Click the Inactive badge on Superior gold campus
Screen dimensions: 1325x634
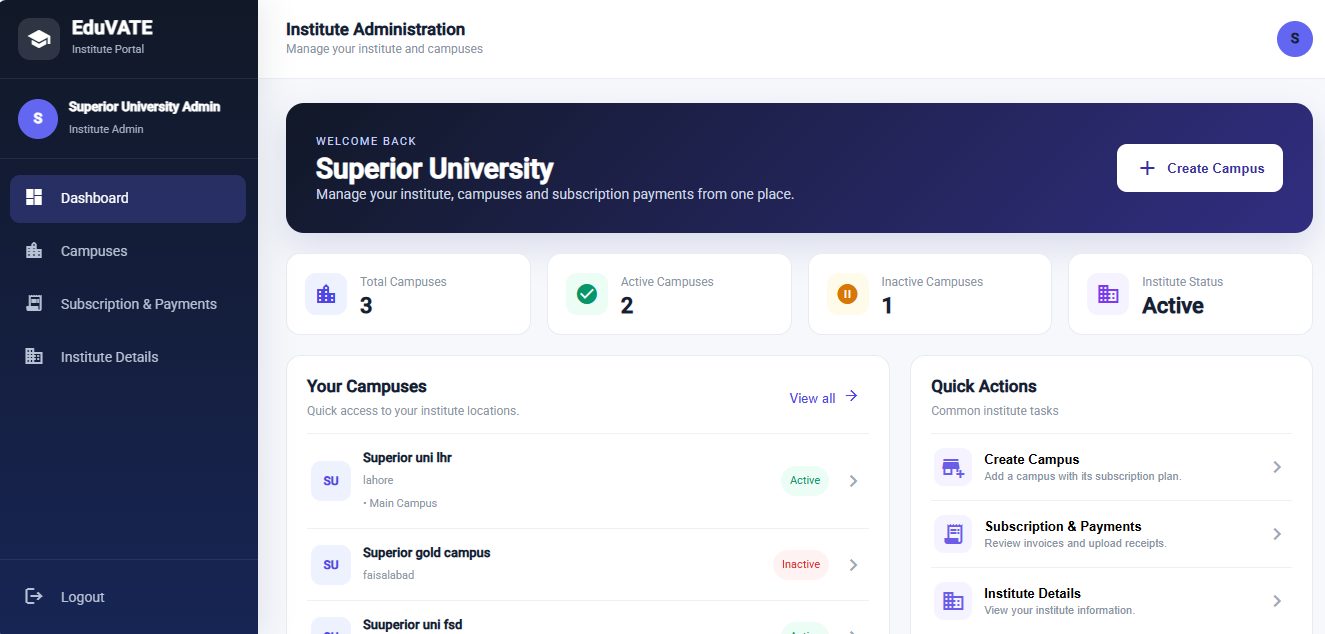pos(801,565)
